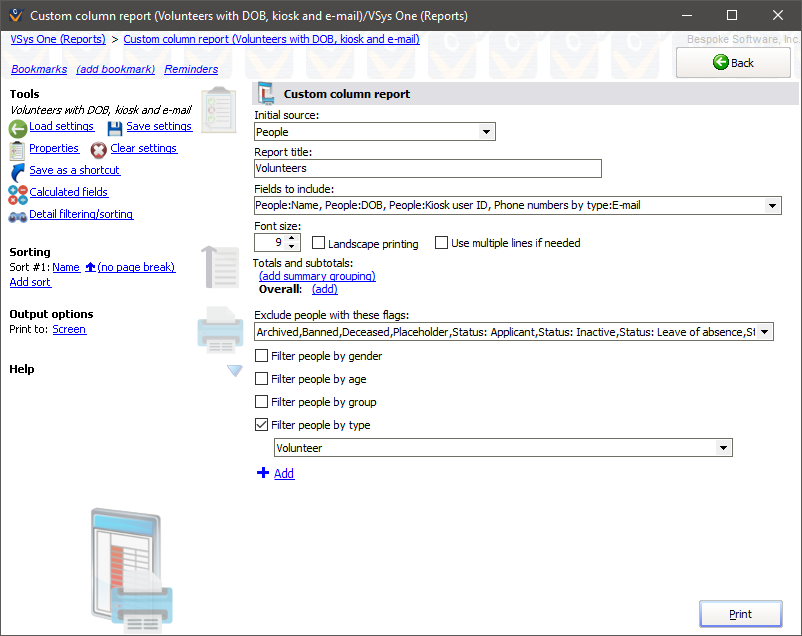The image size is (802, 636).
Task: Open the Initial source dropdown showing People
Action: (485, 131)
